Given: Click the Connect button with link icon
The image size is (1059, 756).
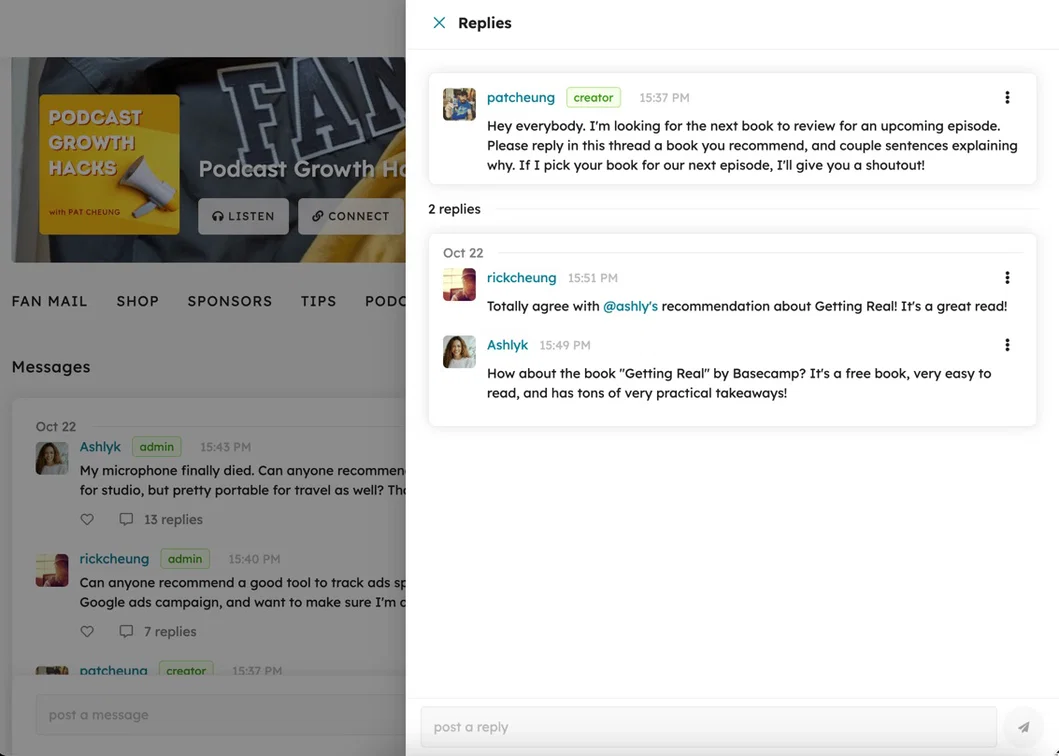Looking at the screenshot, I should pos(351,216).
